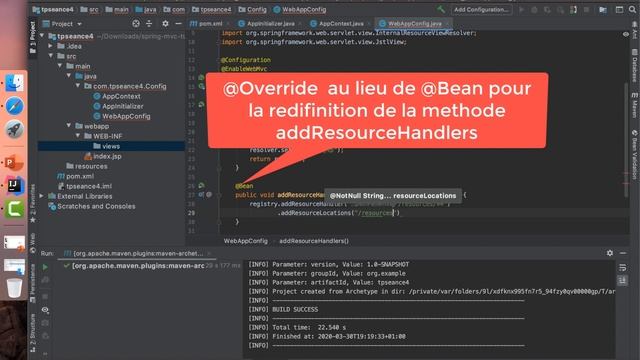Viewport: 640px width, 360px height.
Task: Collapse the WEB-INF folder arrow
Action: coord(78,136)
